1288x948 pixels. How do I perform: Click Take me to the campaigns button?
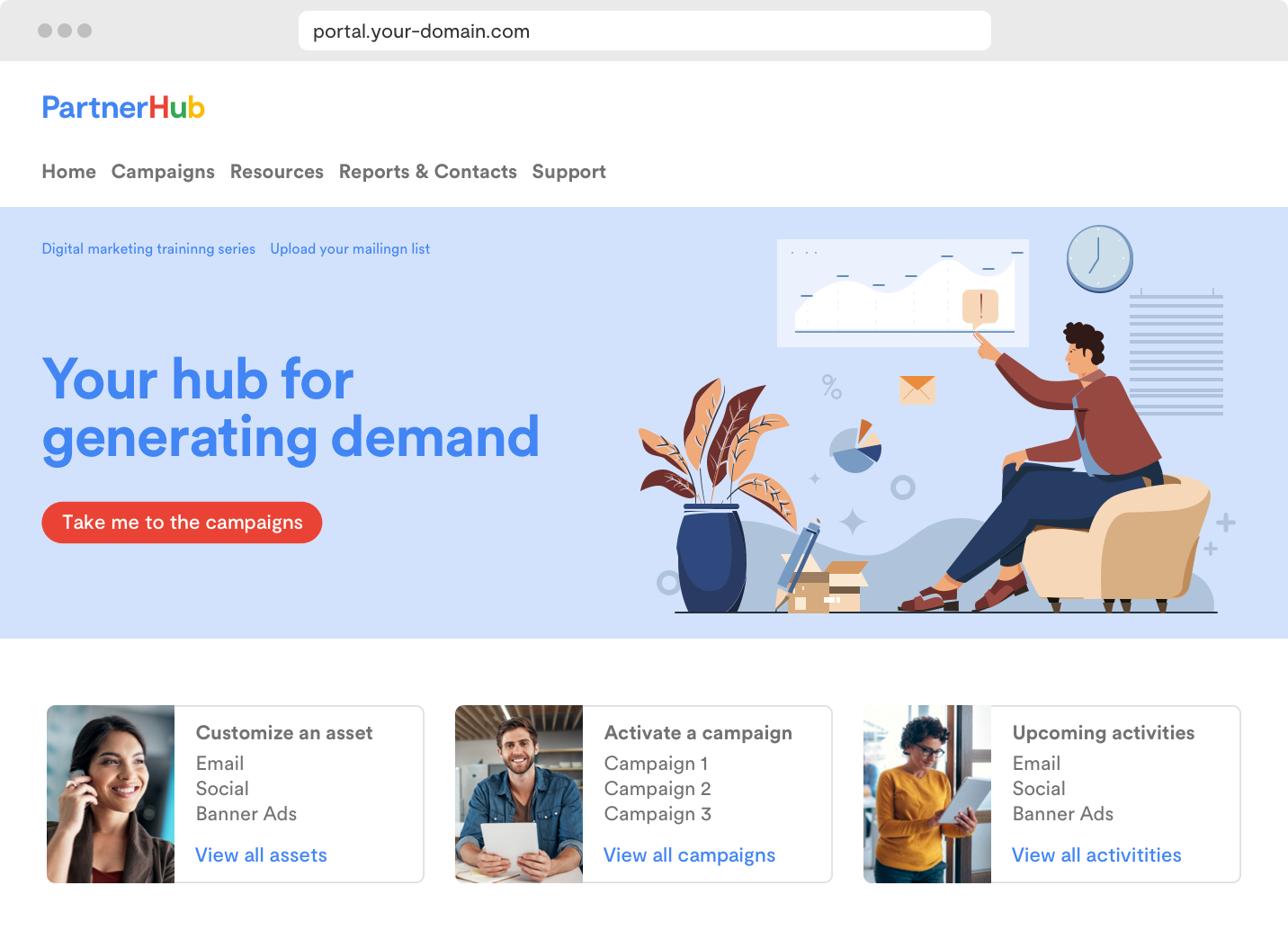click(x=182, y=523)
